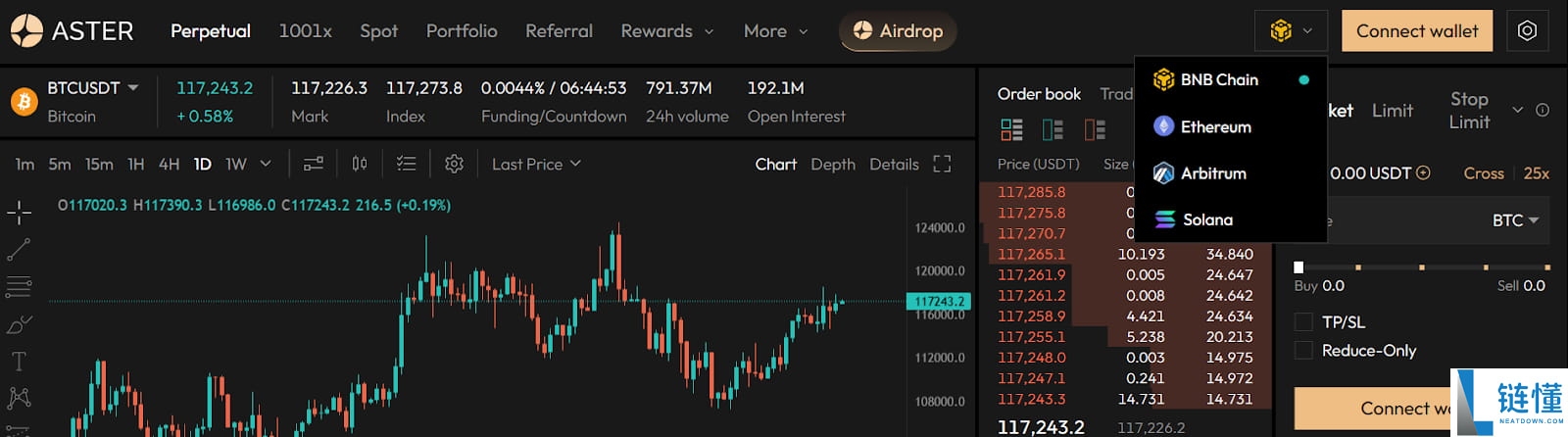The image size is (1568, 437).
Task: Expand the BTC unit dropdown
Action: click(x=1515, y=220)
